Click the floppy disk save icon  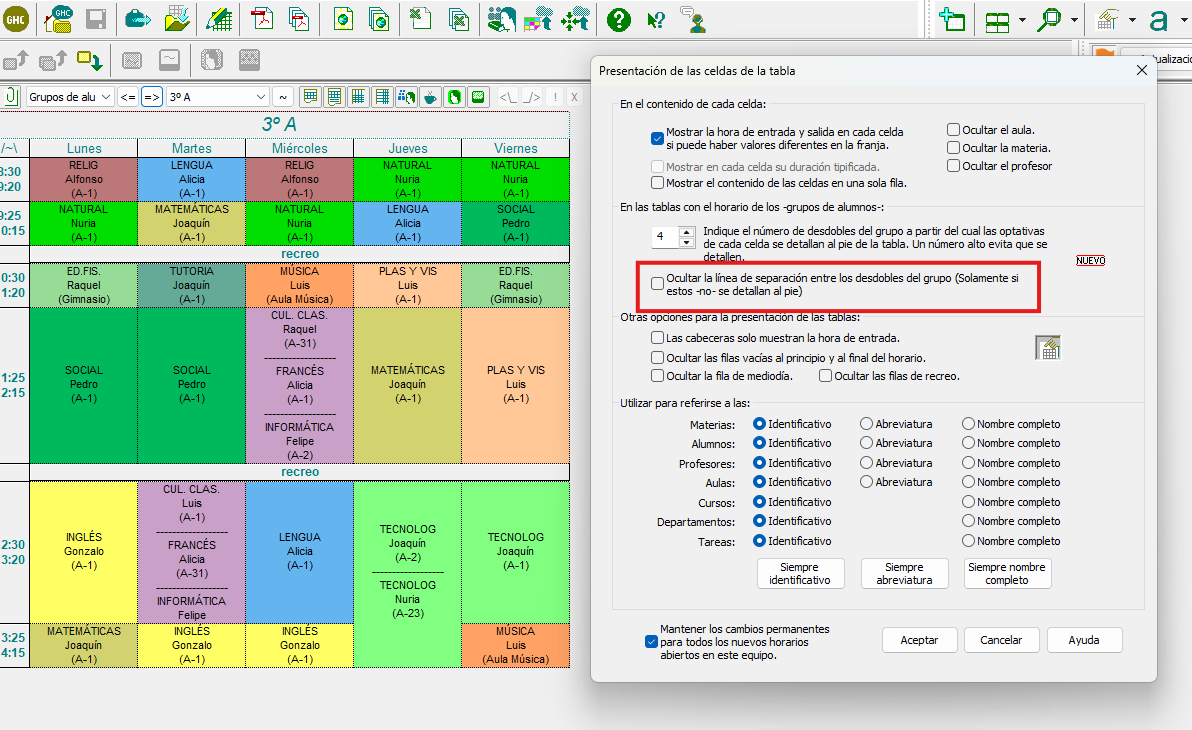(96, 19)
